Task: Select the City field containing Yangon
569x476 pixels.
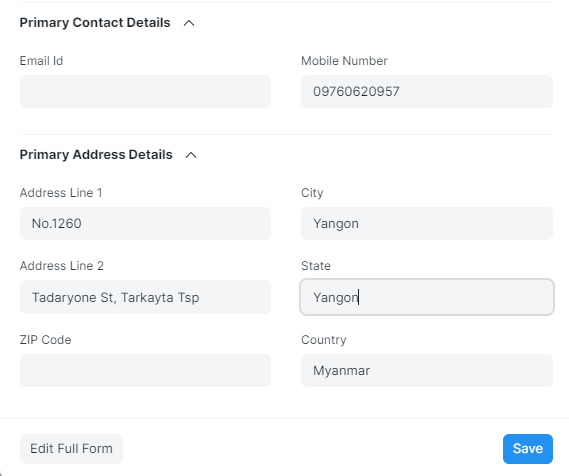Action: click(x=427, y=223)
